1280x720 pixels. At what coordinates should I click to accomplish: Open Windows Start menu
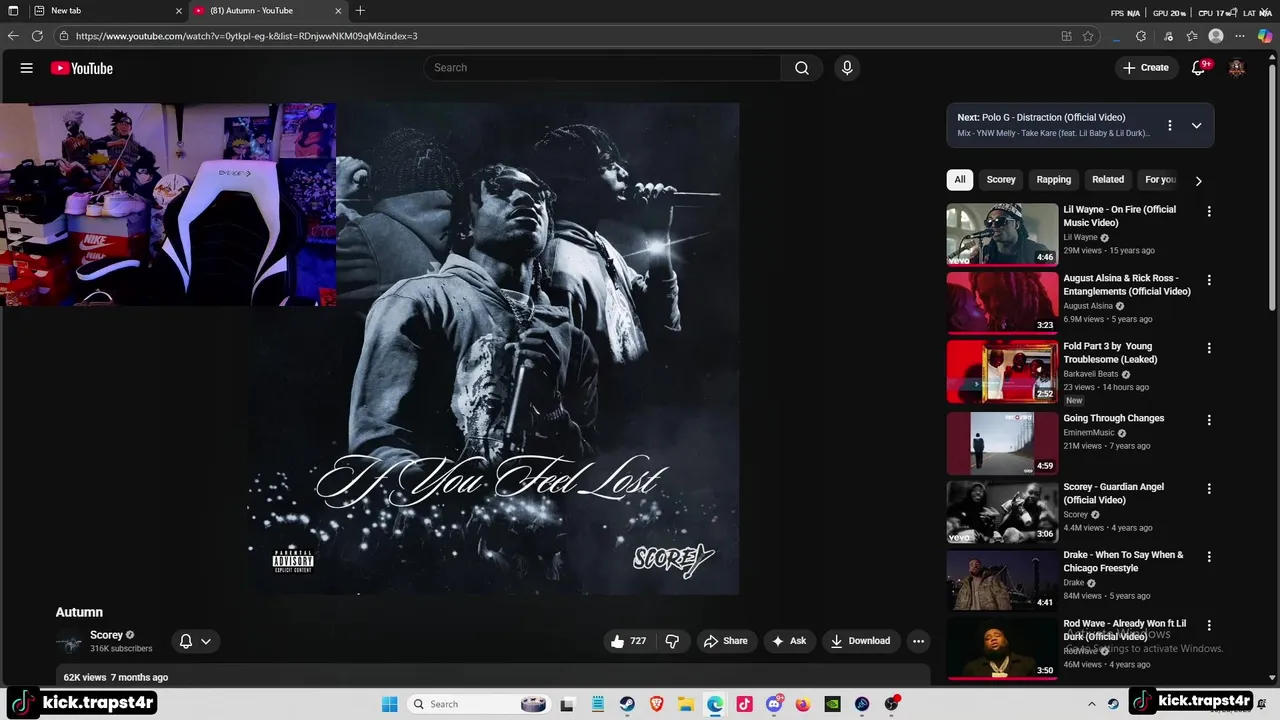390,704
